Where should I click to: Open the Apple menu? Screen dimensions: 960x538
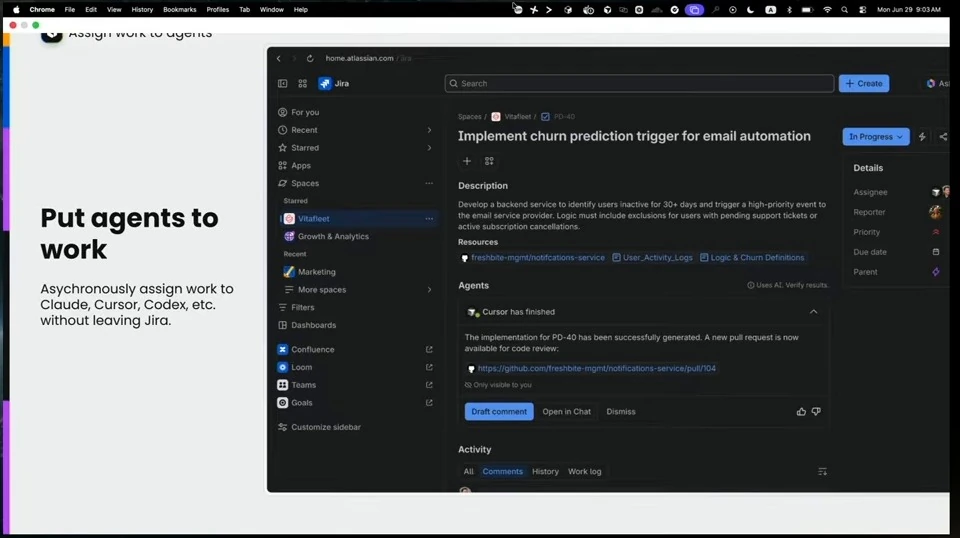coord(17,10)
